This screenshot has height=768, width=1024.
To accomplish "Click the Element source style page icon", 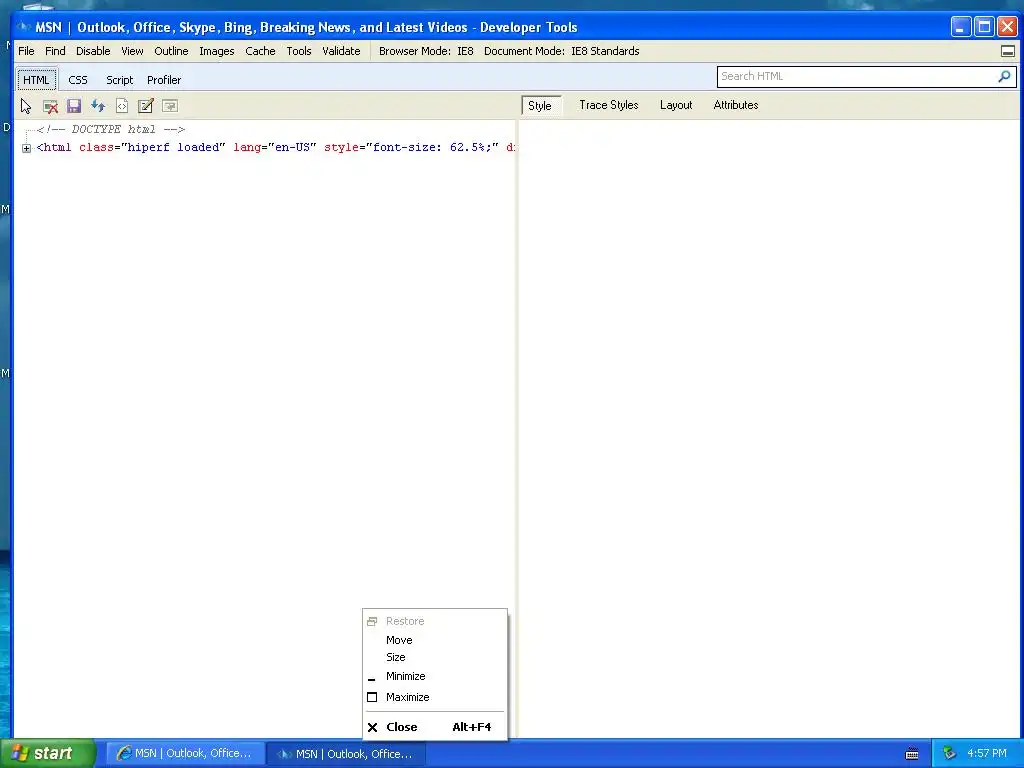I will [x=122, y=106].
